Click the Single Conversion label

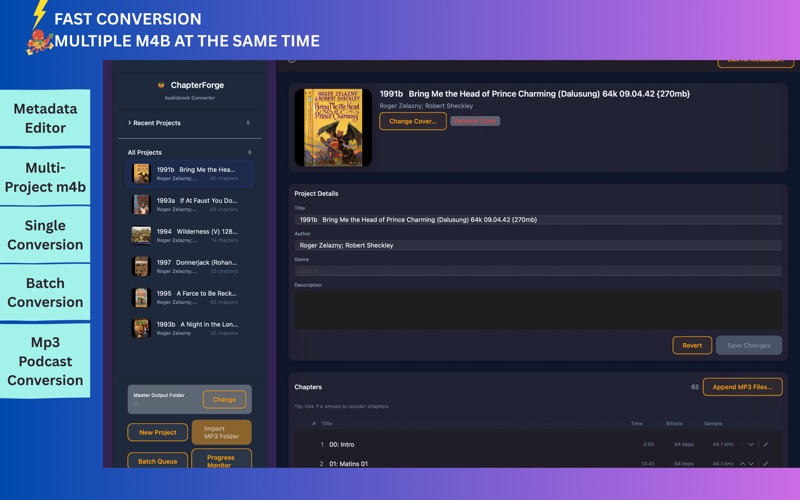(45, 235)
